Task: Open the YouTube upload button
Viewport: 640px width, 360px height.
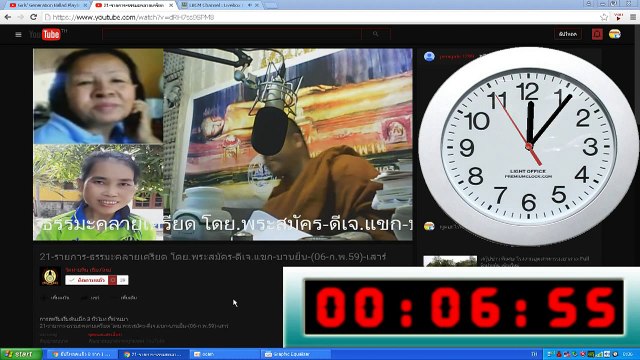Action: [568, 34]
